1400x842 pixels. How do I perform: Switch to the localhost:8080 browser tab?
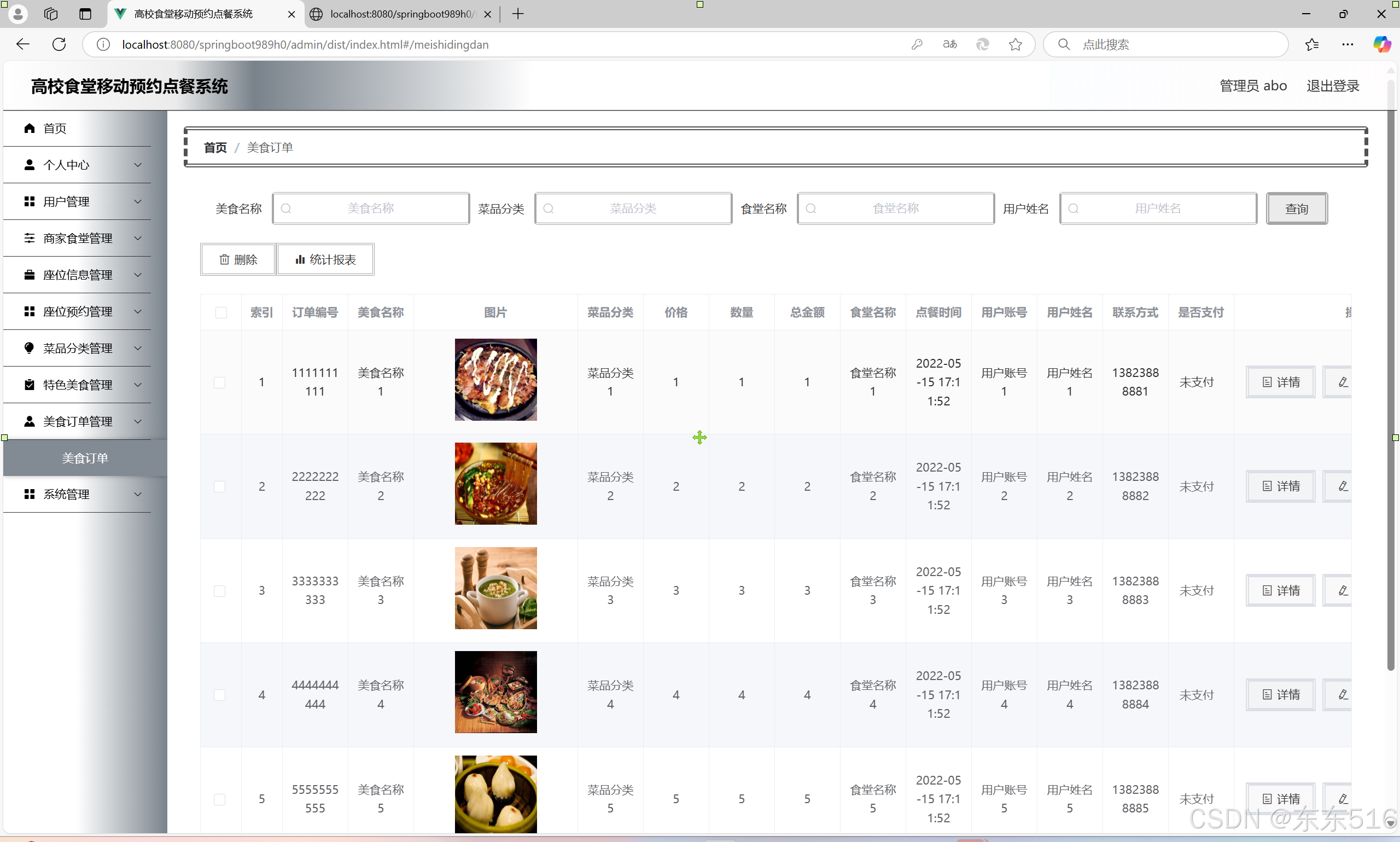400,14
